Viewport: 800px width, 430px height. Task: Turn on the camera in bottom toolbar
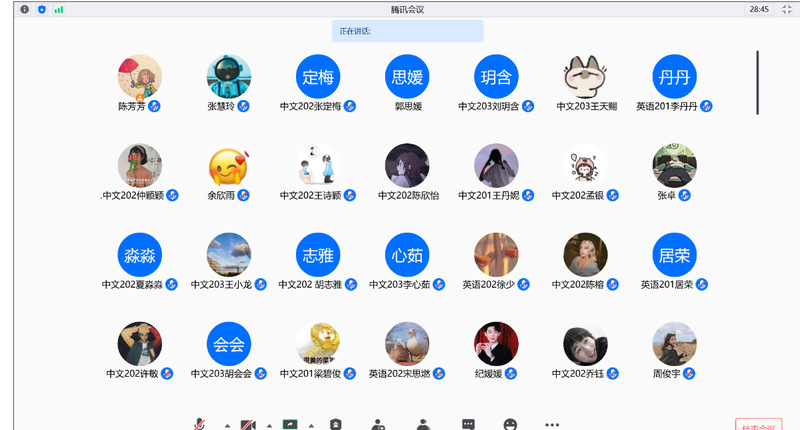(247, 424)
